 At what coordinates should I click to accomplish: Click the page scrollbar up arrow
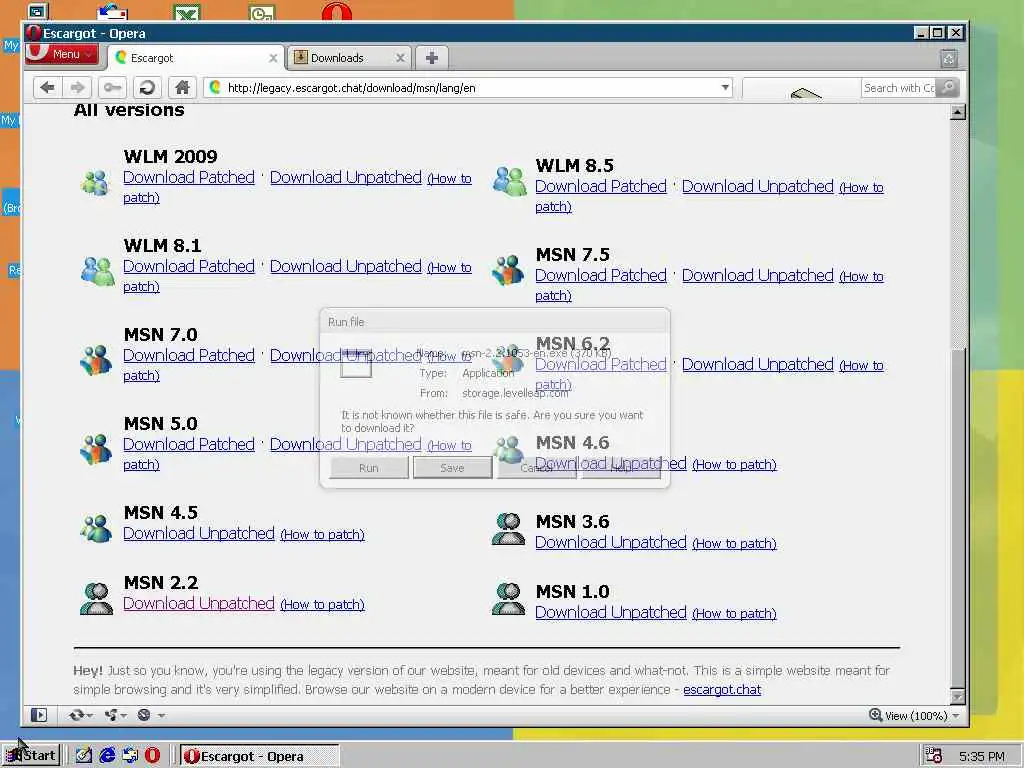(957, 112)
